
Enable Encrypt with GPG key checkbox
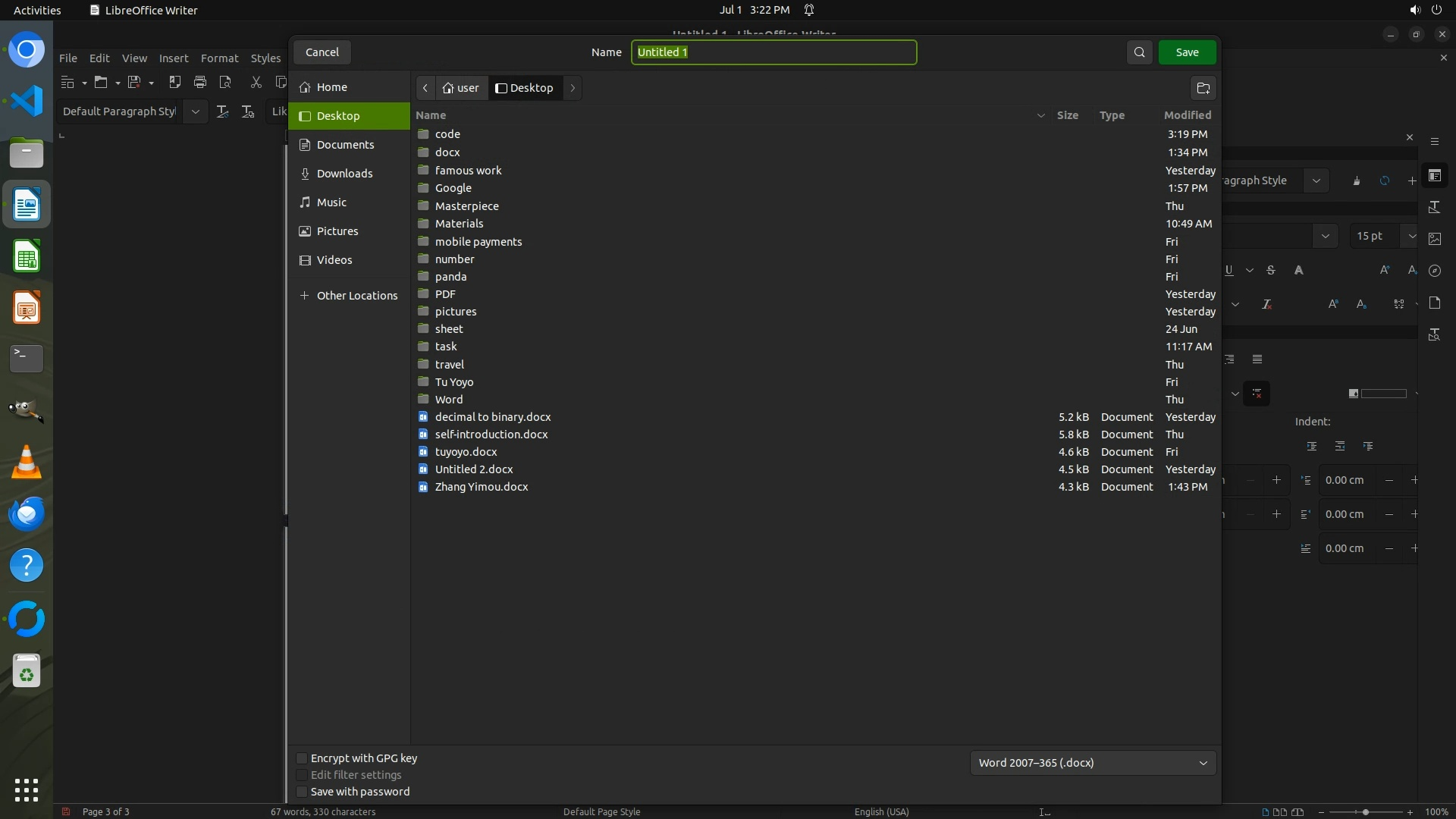[302, 758]
